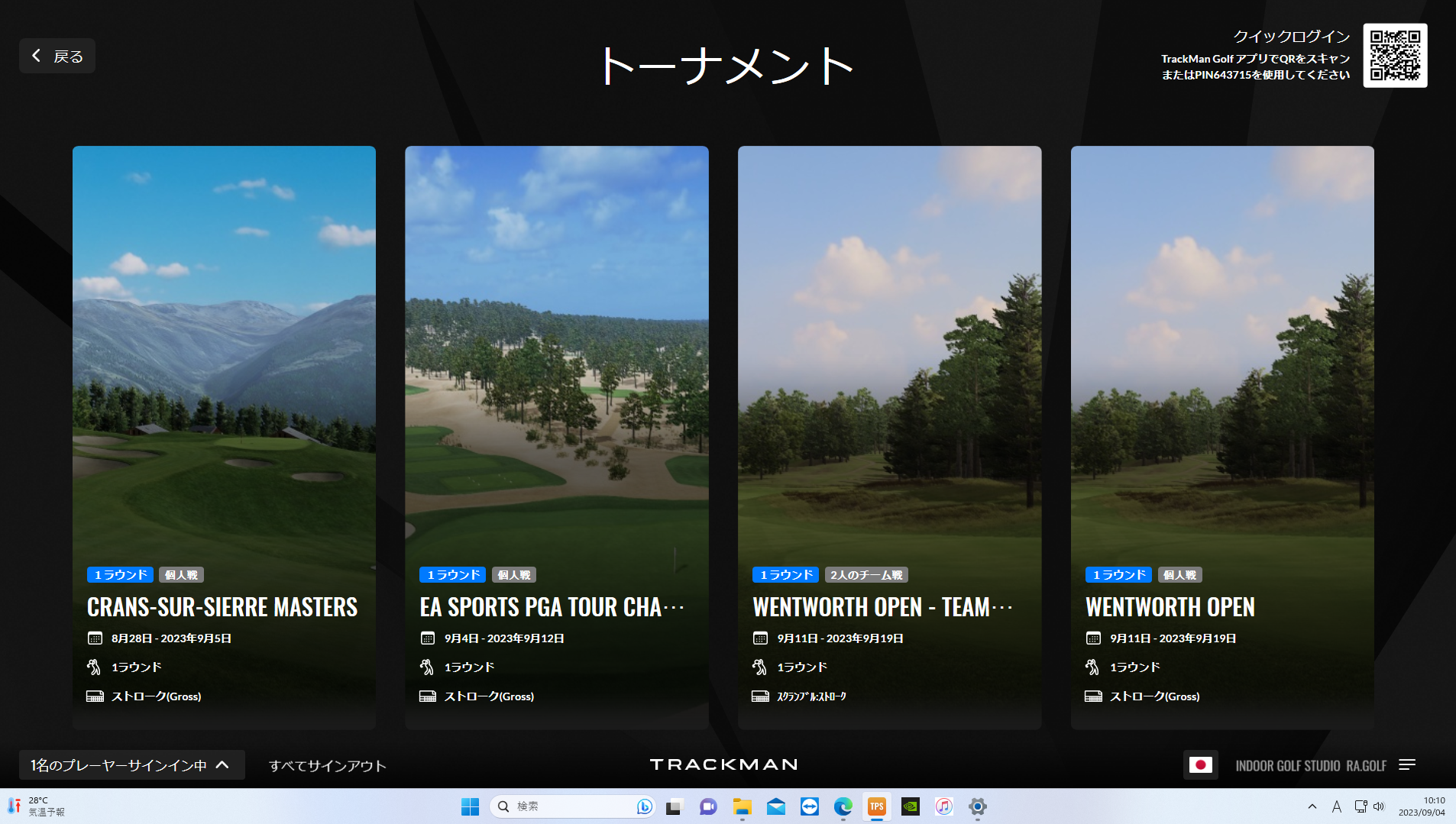Click the scorecard icon on EA Sports card
This screenshot has height=824, width=1456.
click(428, 696)
